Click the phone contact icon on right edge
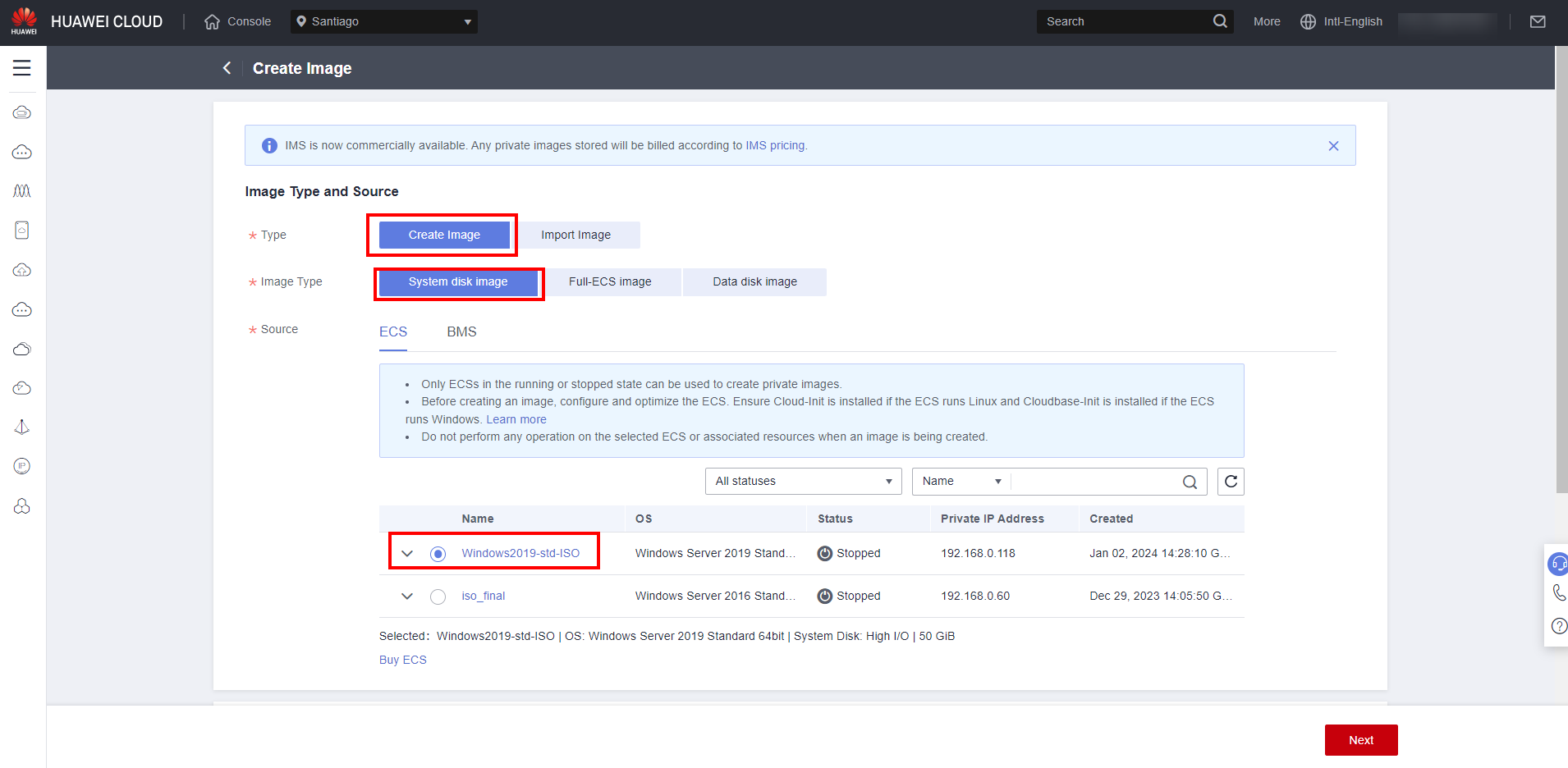This screenshot has height=768, width=1568. [1558, 592]
